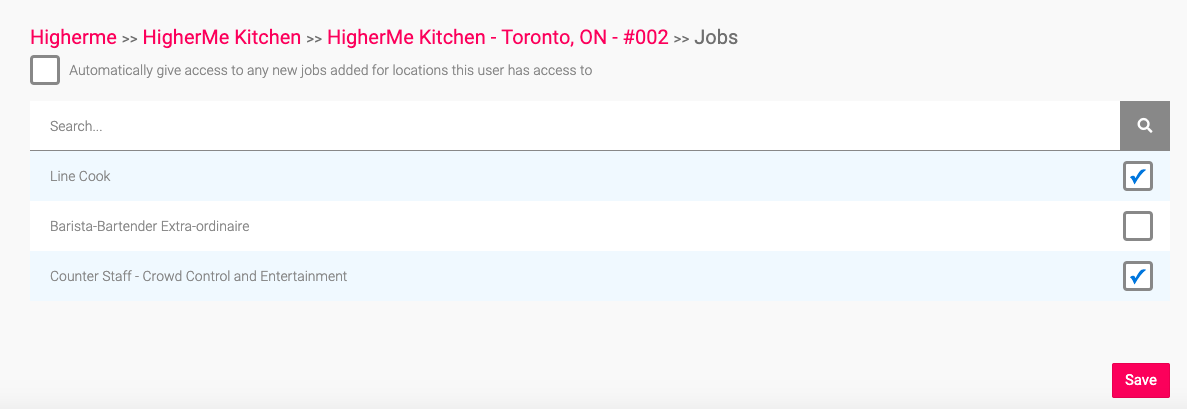Uncheck the Line Cook checkbox
Screen dimensions: 1187x409
(1138, 176)
